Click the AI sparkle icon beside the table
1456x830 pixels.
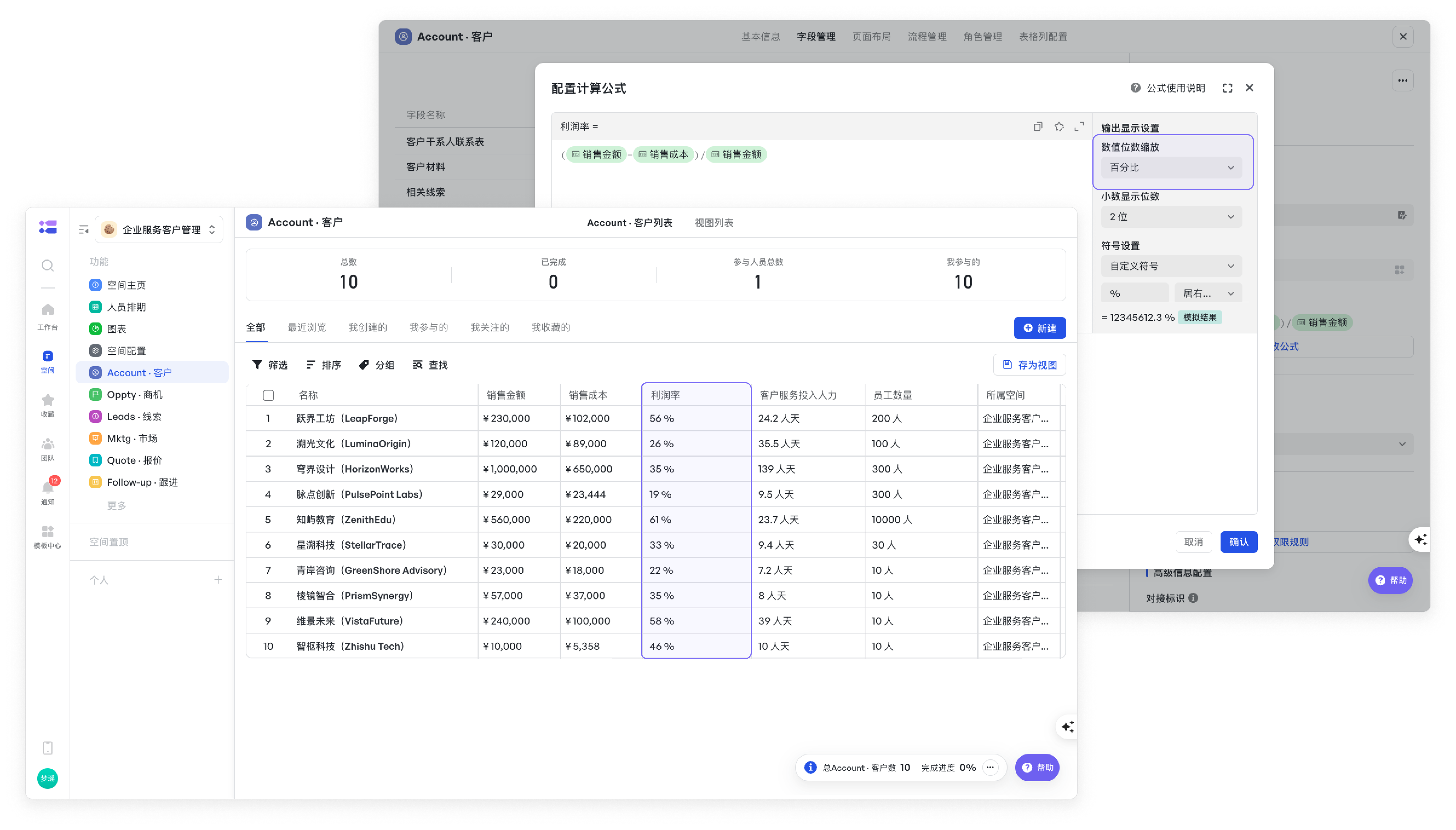tap(1068, 726)
